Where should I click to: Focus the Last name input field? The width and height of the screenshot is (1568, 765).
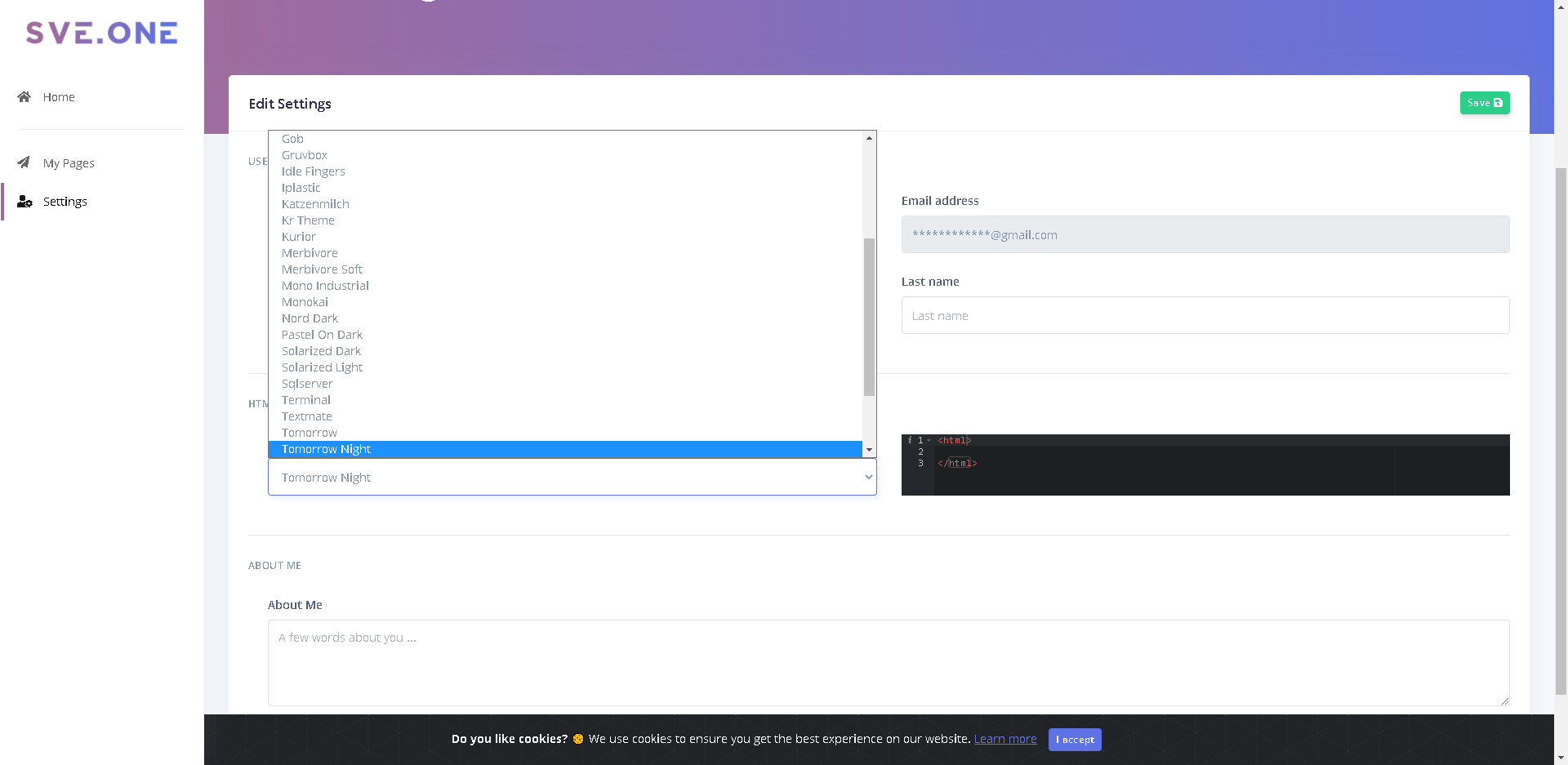click(x=1205, y=315)
